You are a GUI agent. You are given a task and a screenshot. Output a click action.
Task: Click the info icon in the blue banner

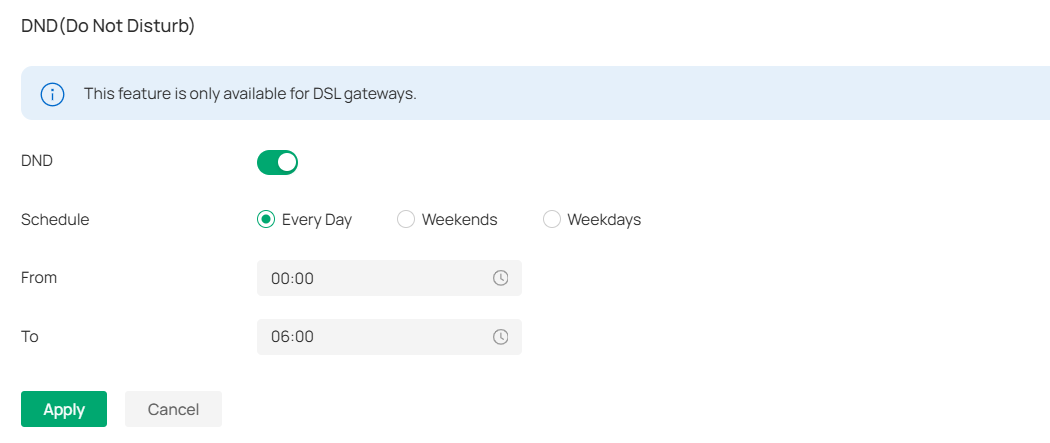coord(52,94)
